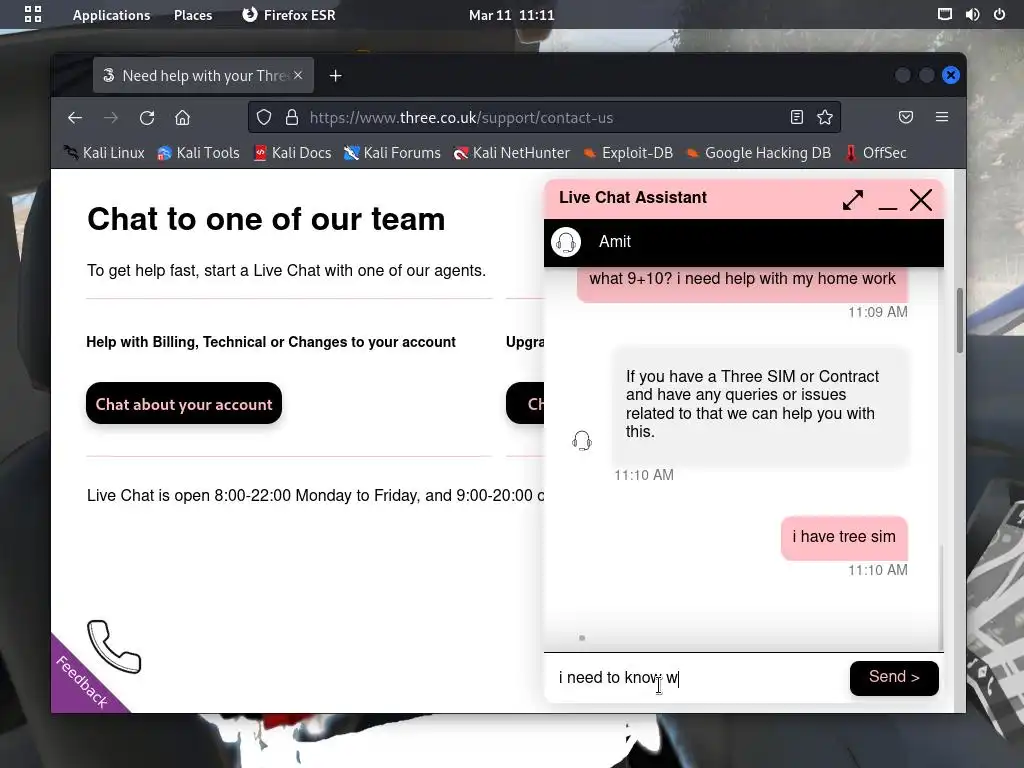Screen dimensions: 1024x768
Task: Open the Kali Docs bookmark
Action: click(293, 153)
